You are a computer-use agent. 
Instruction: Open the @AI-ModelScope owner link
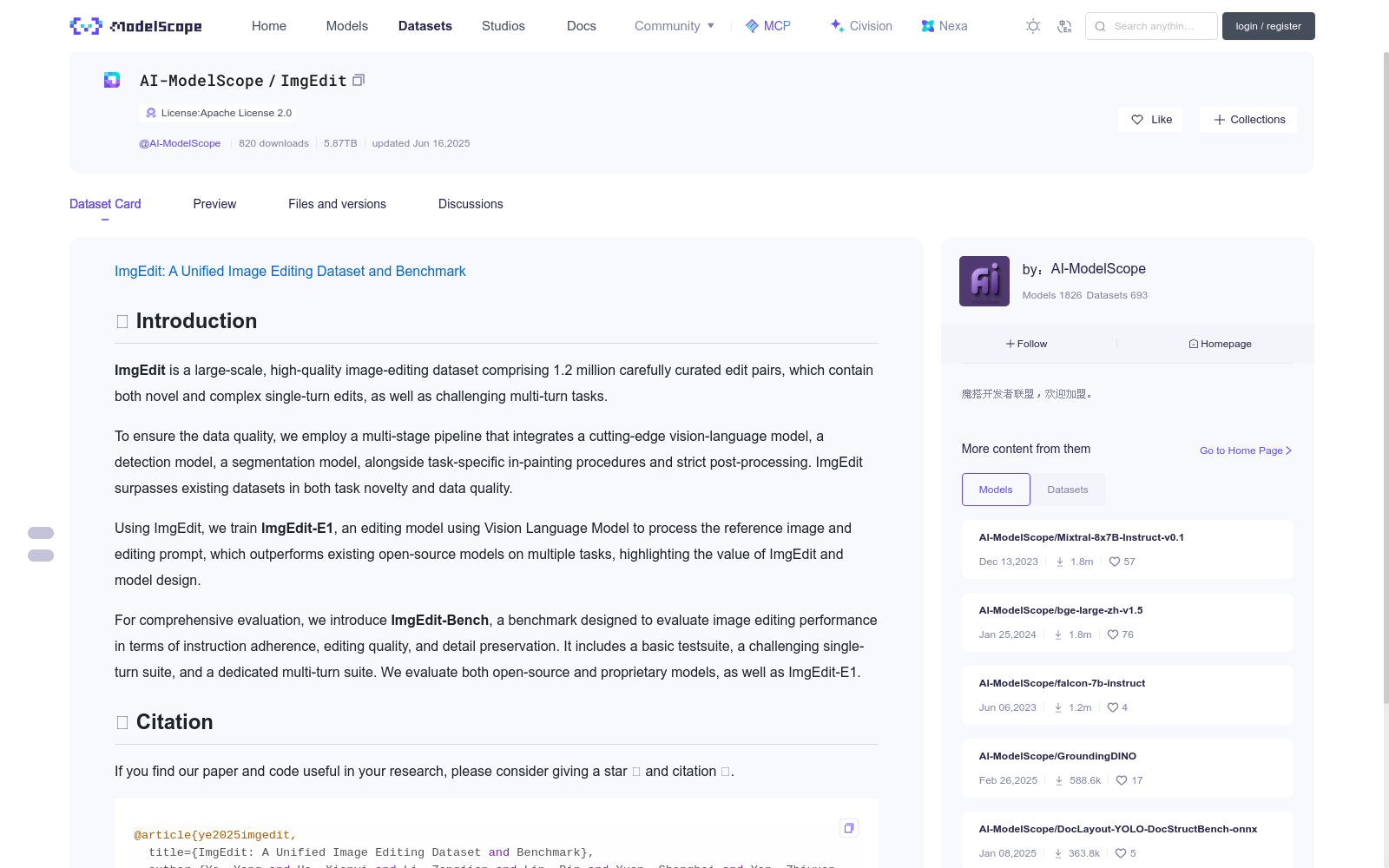(180, 143)
